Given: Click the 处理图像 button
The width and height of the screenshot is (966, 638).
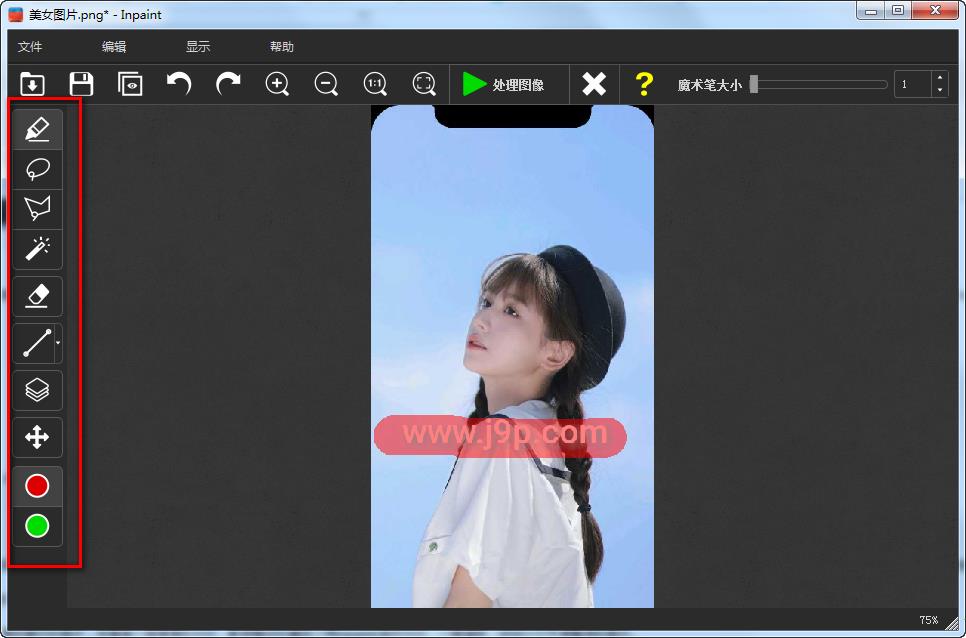Looking at the screenshot, I should click(504, 84).
